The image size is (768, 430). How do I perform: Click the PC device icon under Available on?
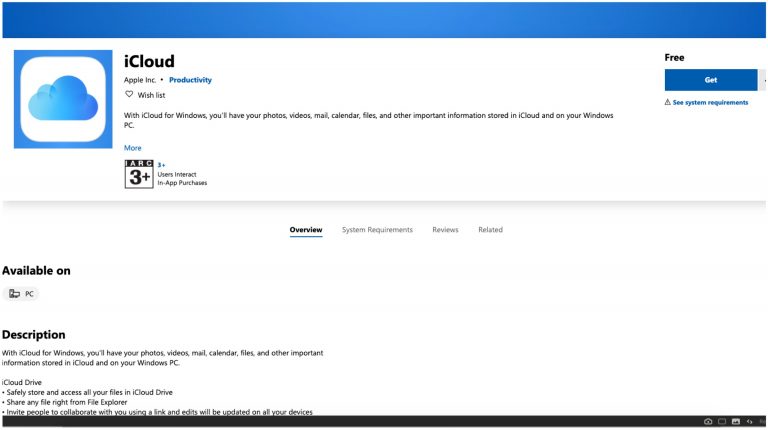[14, 294]
